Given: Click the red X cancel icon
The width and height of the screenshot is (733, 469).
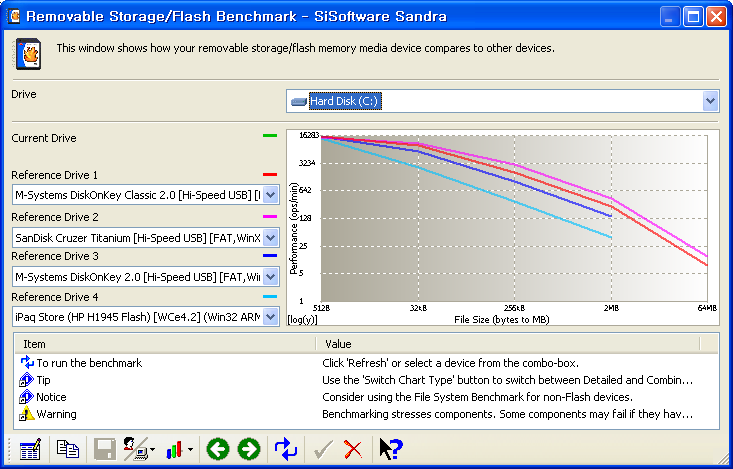Looking at the screenshot, I should tap(353, 449).
